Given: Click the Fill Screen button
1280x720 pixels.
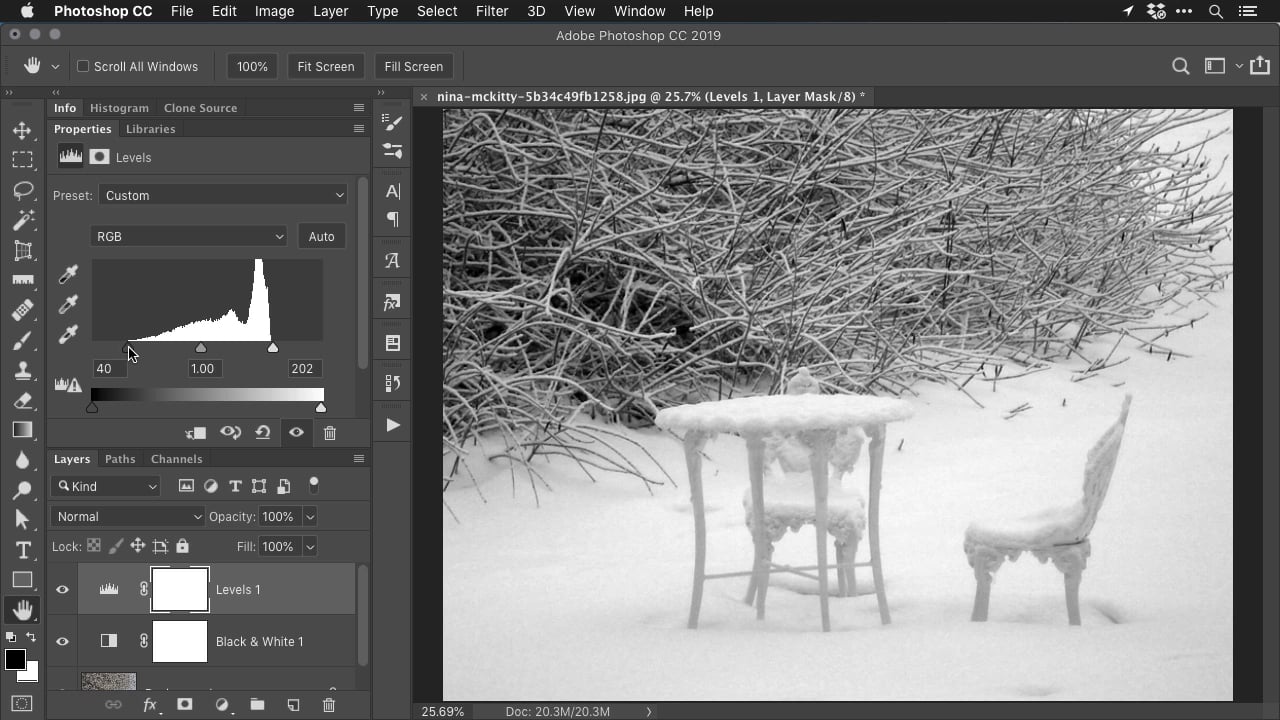Looking at the screenshot, I should [413, 66].
